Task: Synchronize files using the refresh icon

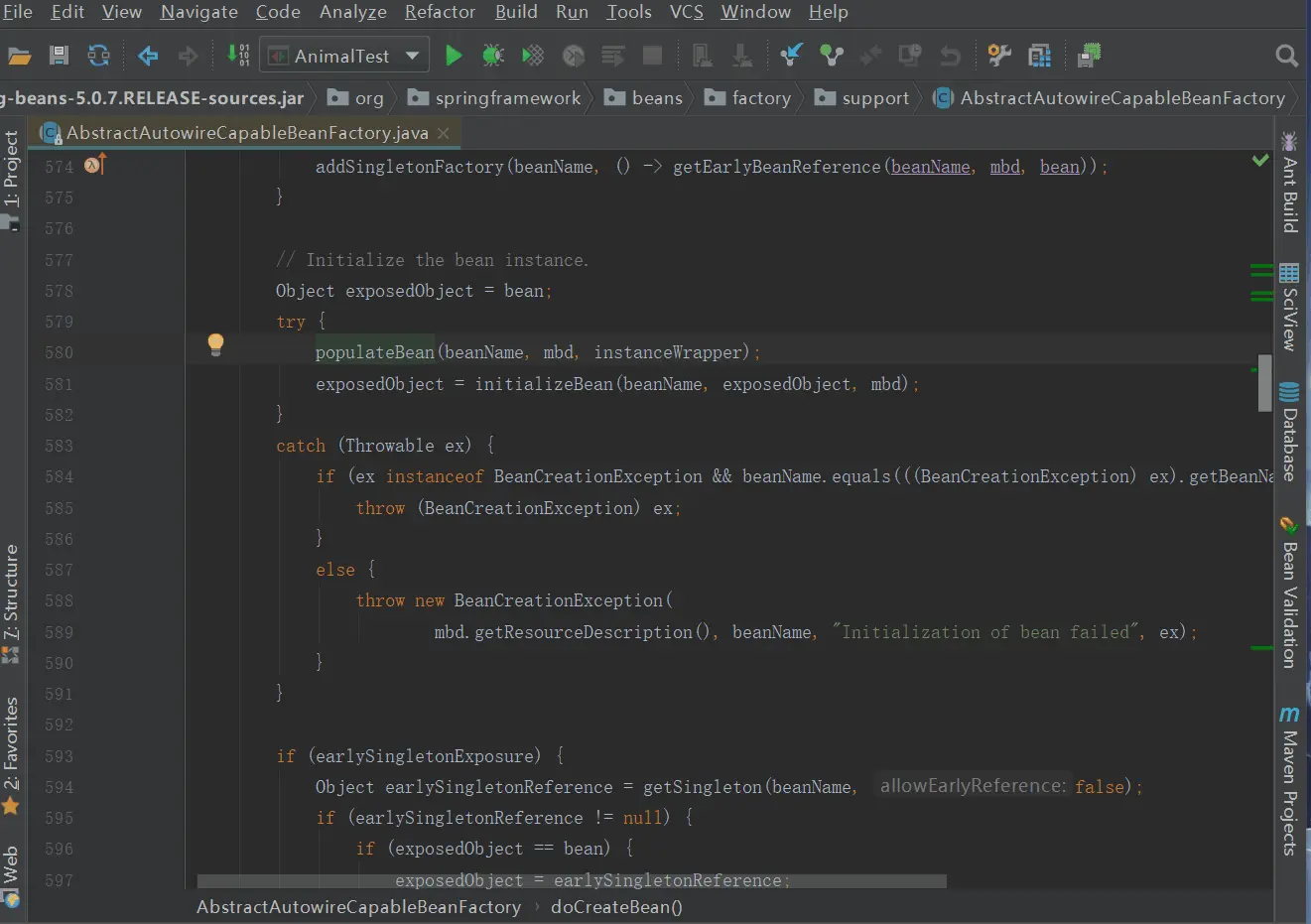Action: point(98,56)
